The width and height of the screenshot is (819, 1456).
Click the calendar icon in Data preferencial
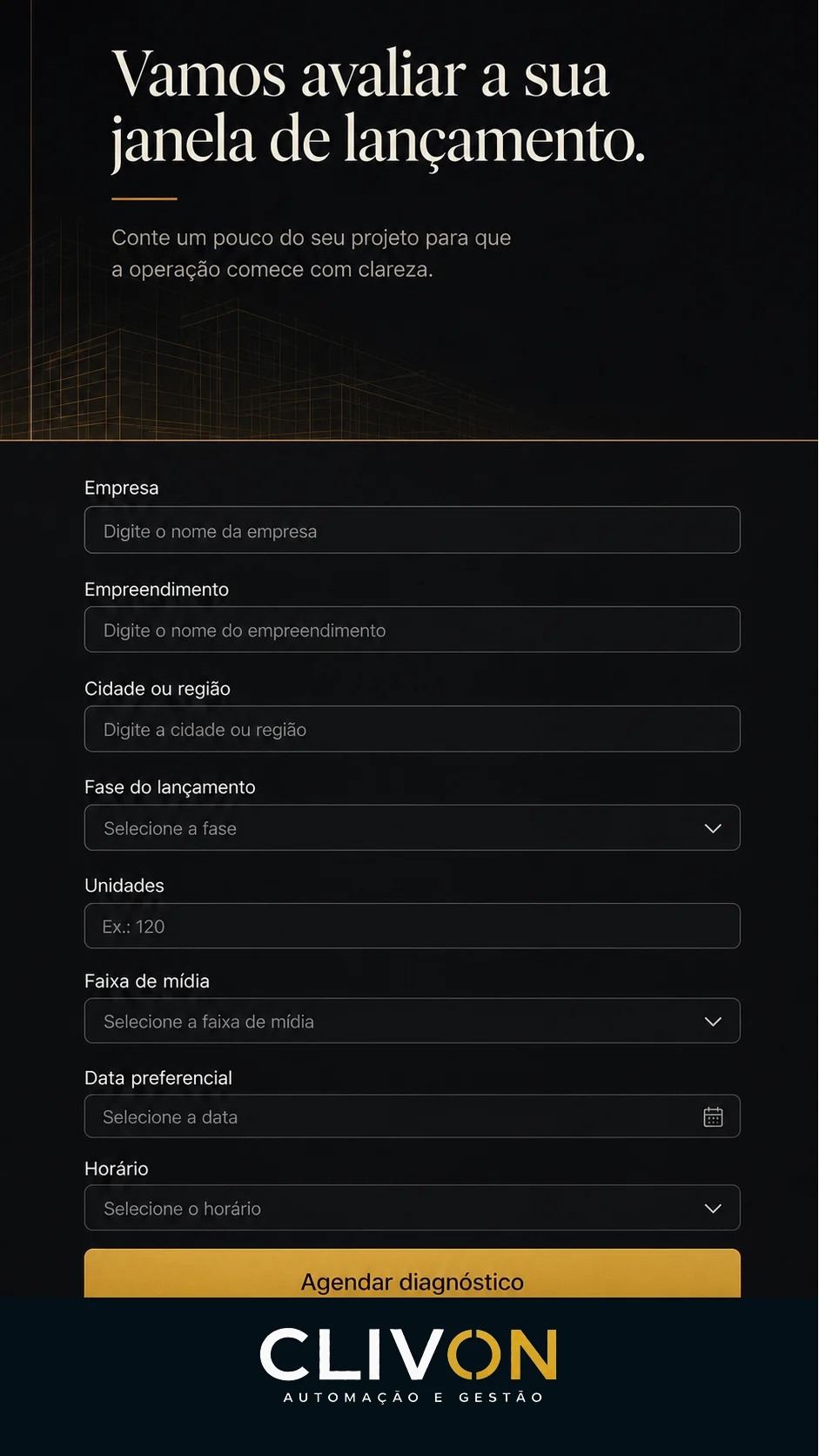point(713,1116)
